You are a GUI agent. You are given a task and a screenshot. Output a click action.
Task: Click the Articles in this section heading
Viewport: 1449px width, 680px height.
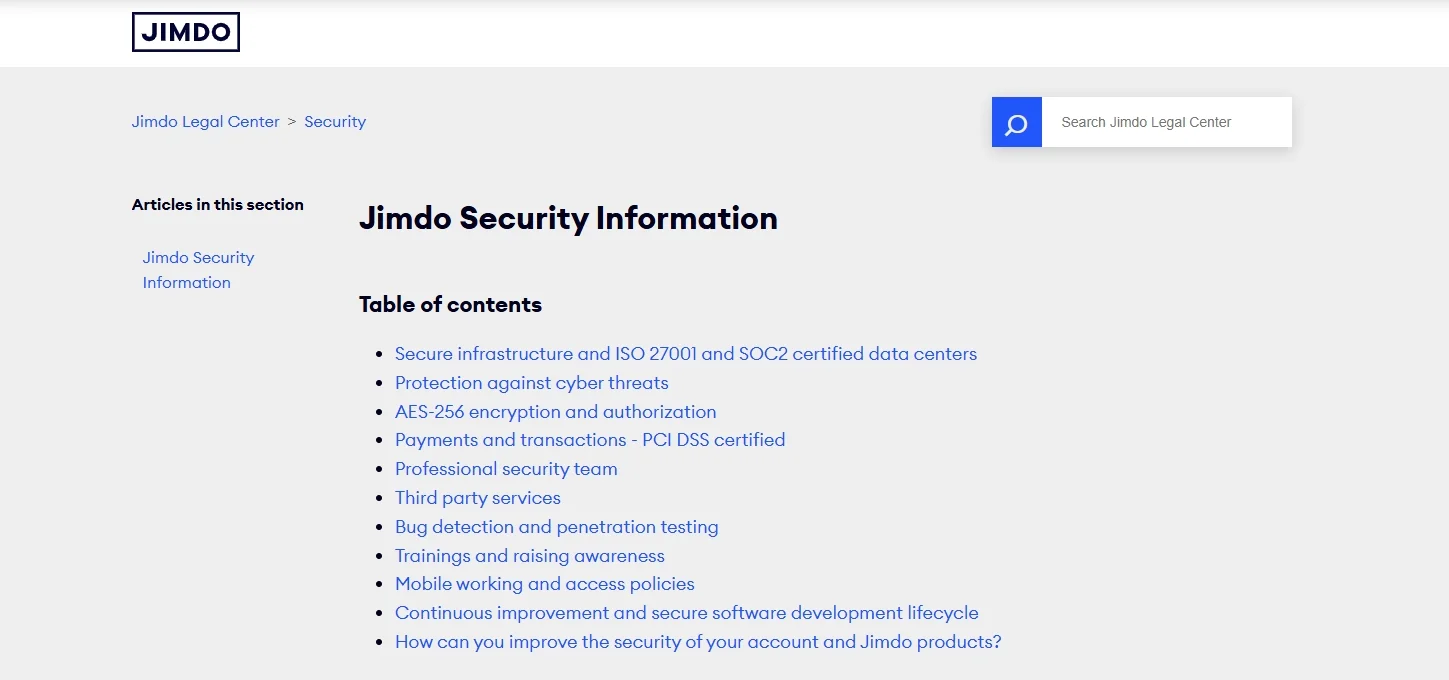[x=218, y=205]
